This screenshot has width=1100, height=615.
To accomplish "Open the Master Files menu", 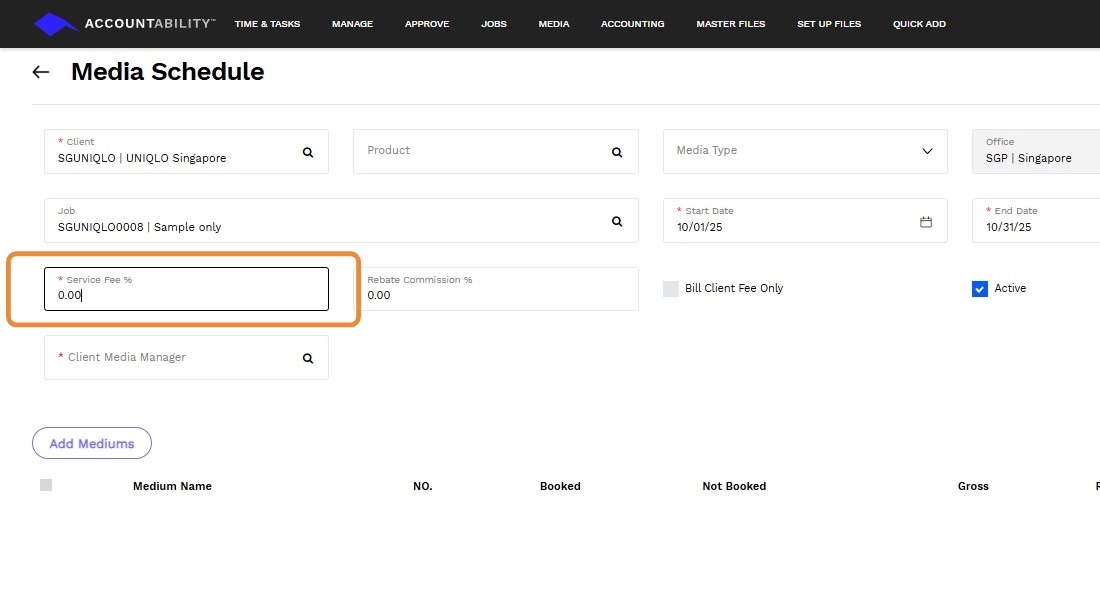I will (x=730, y=24).
